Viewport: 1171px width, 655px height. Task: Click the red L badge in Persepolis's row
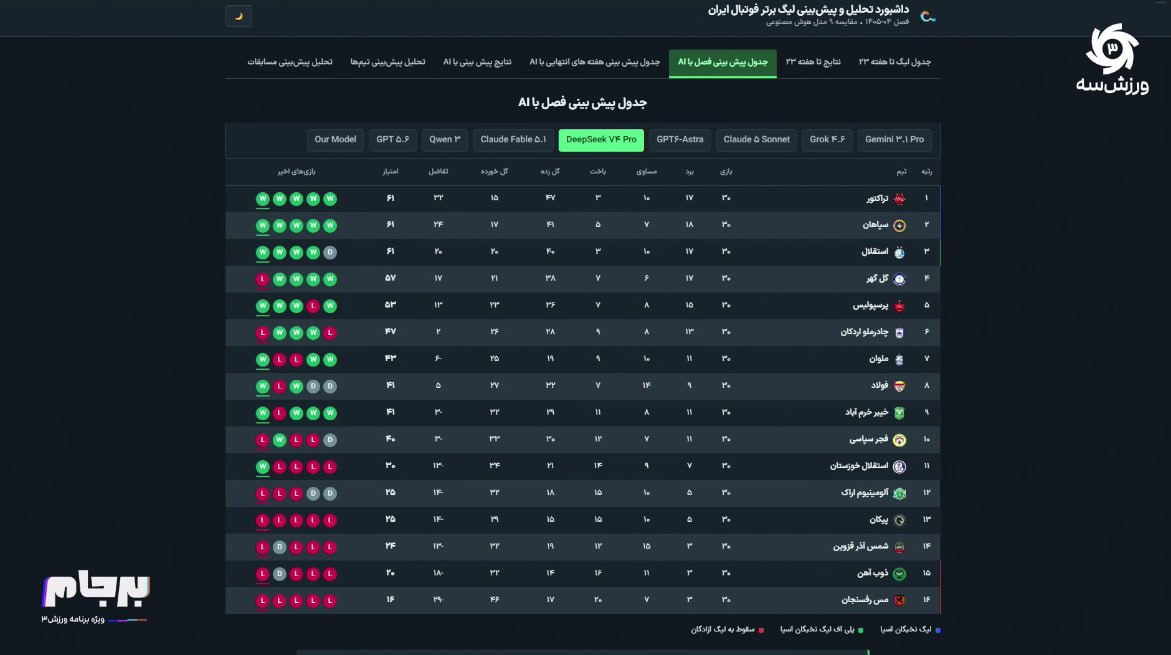coord(313,306)
